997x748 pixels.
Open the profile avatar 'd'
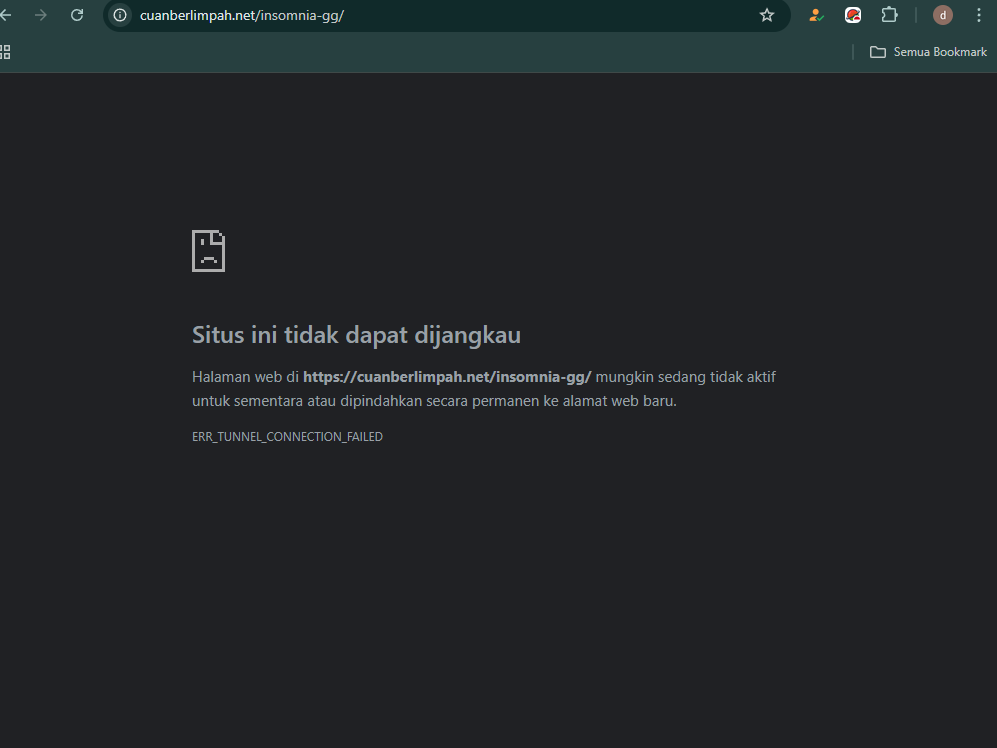[x=942, y=15]
